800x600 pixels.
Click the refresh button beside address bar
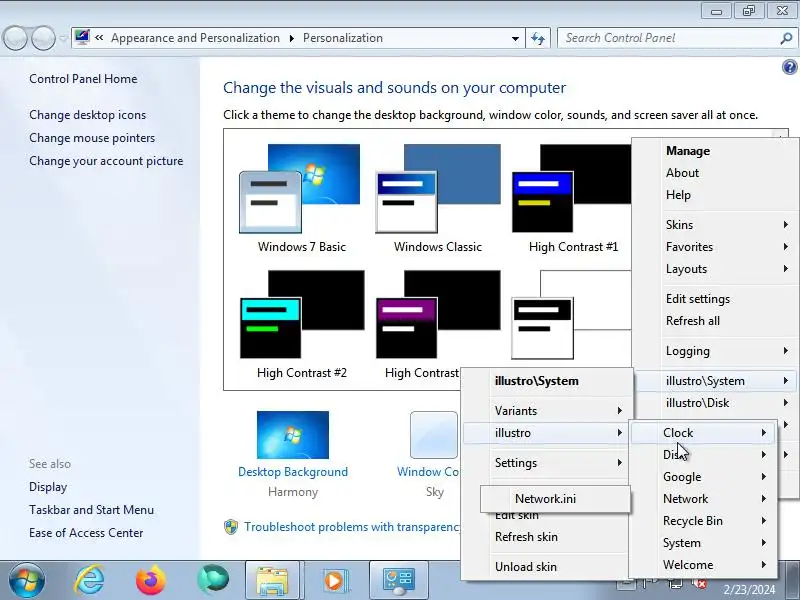pyautogui.click(x=538, y=38)
